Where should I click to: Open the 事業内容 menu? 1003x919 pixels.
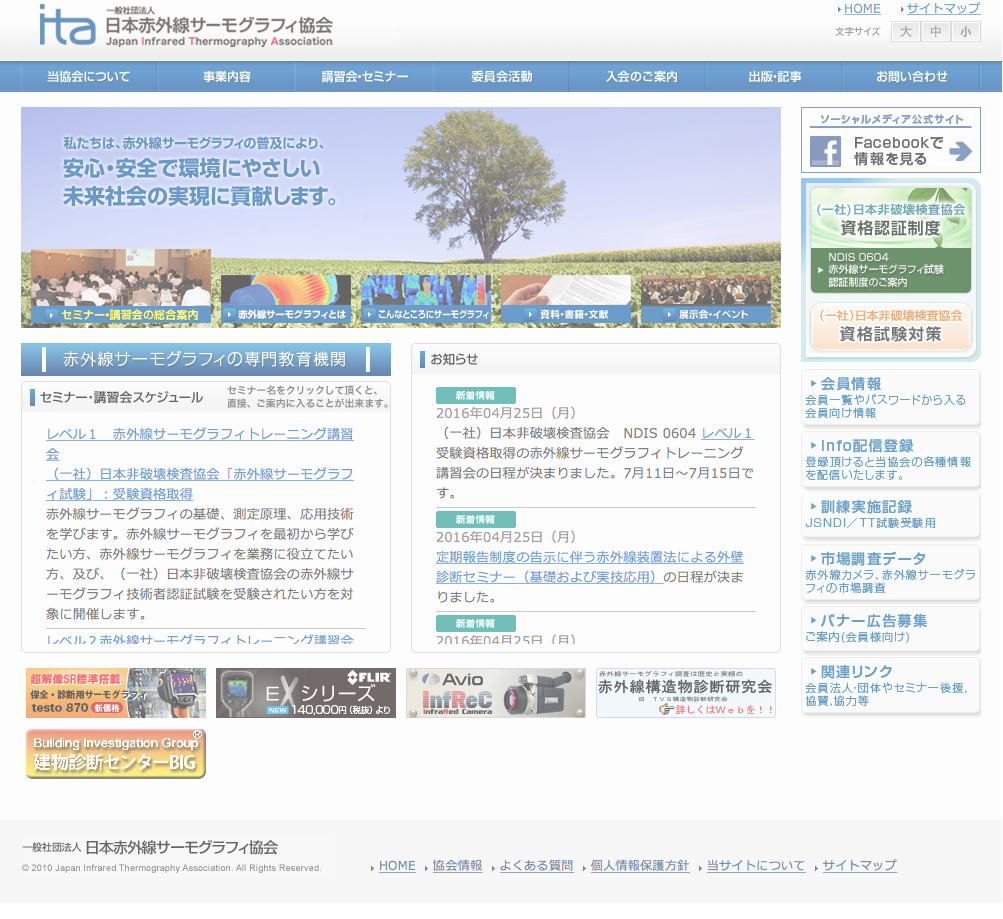(x=226, y=77)
